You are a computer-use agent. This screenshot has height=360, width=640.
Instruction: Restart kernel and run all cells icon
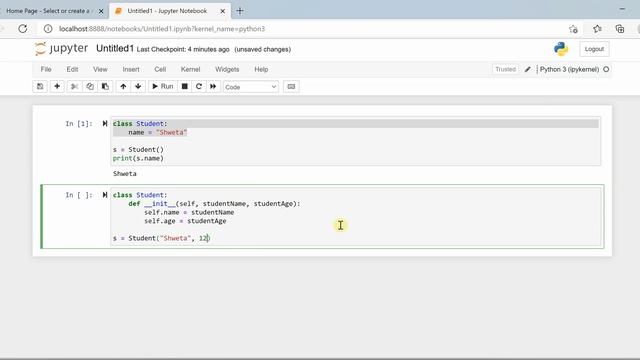(x=213, y=87)
